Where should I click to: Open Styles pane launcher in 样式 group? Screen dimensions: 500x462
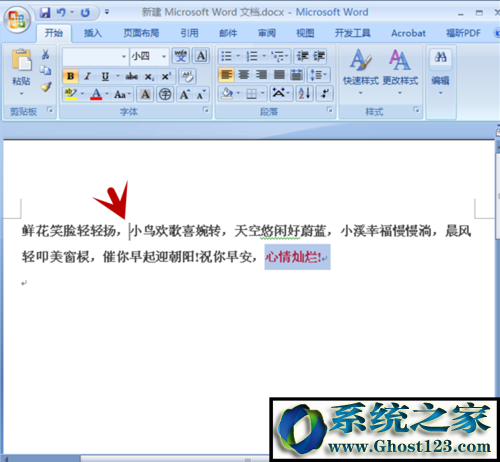(416, 110)
